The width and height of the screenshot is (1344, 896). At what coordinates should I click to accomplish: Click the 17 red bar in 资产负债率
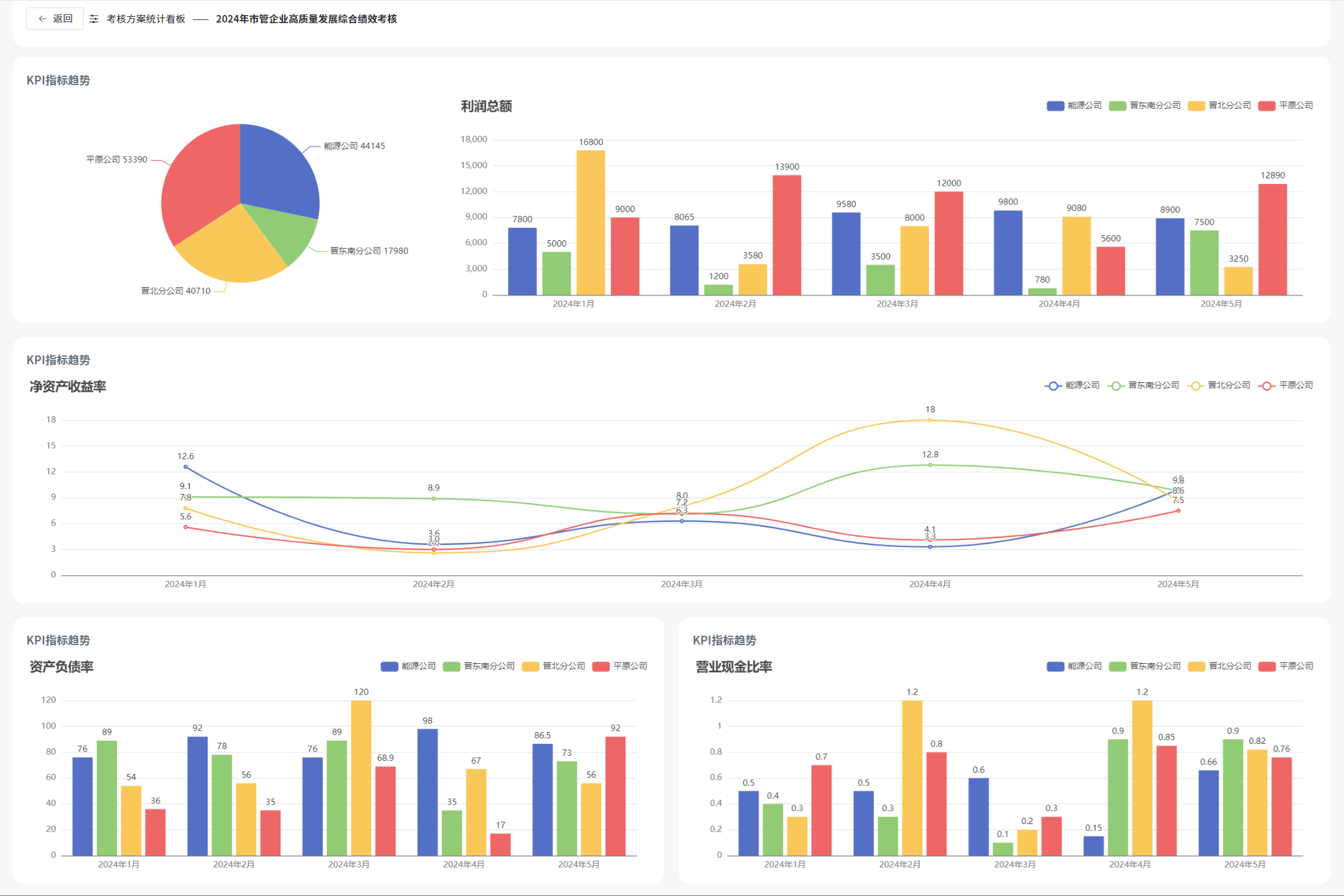point(500,845)
